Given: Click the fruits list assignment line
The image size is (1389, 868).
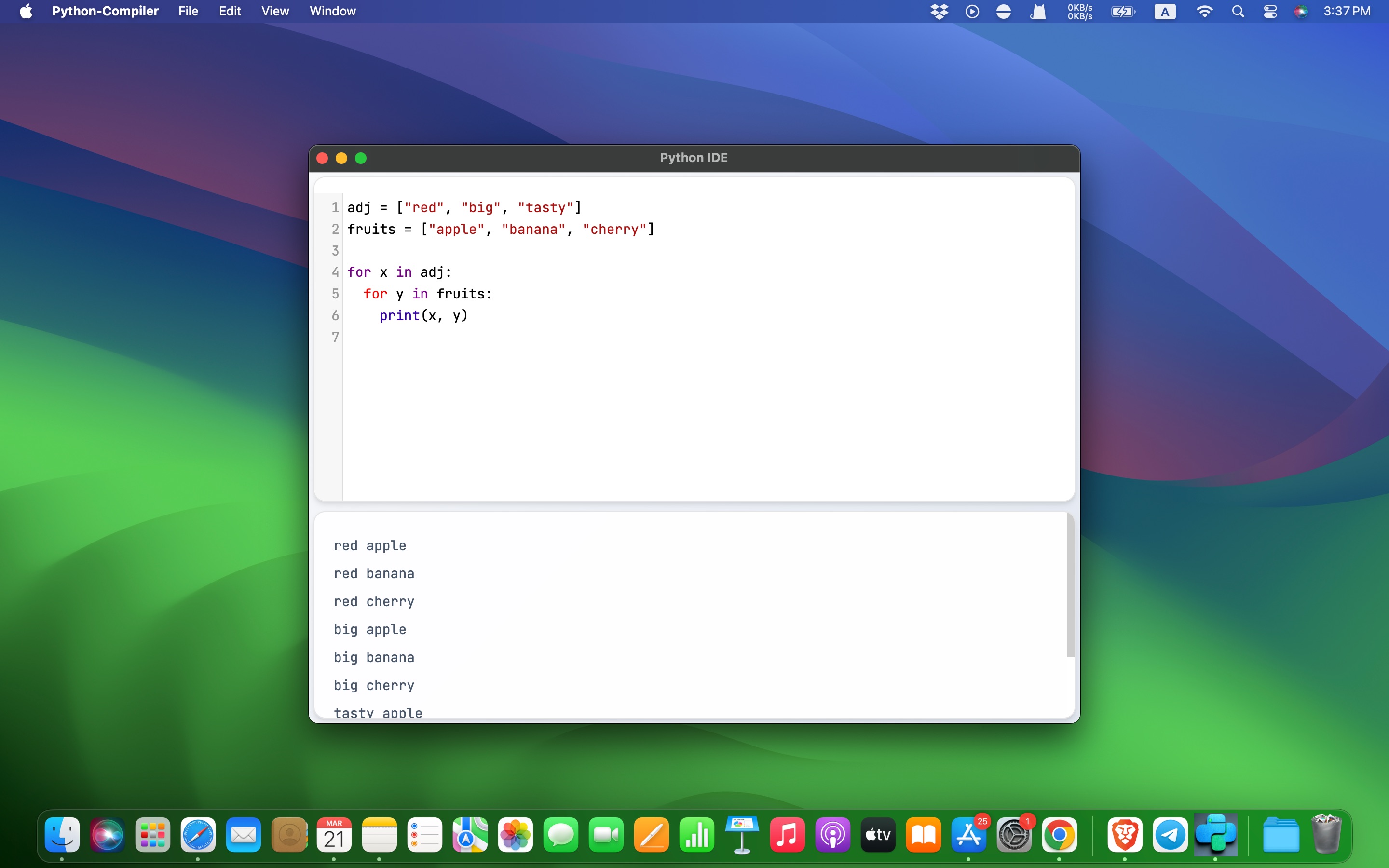Looking at the screenshot, I should (501, 230).
